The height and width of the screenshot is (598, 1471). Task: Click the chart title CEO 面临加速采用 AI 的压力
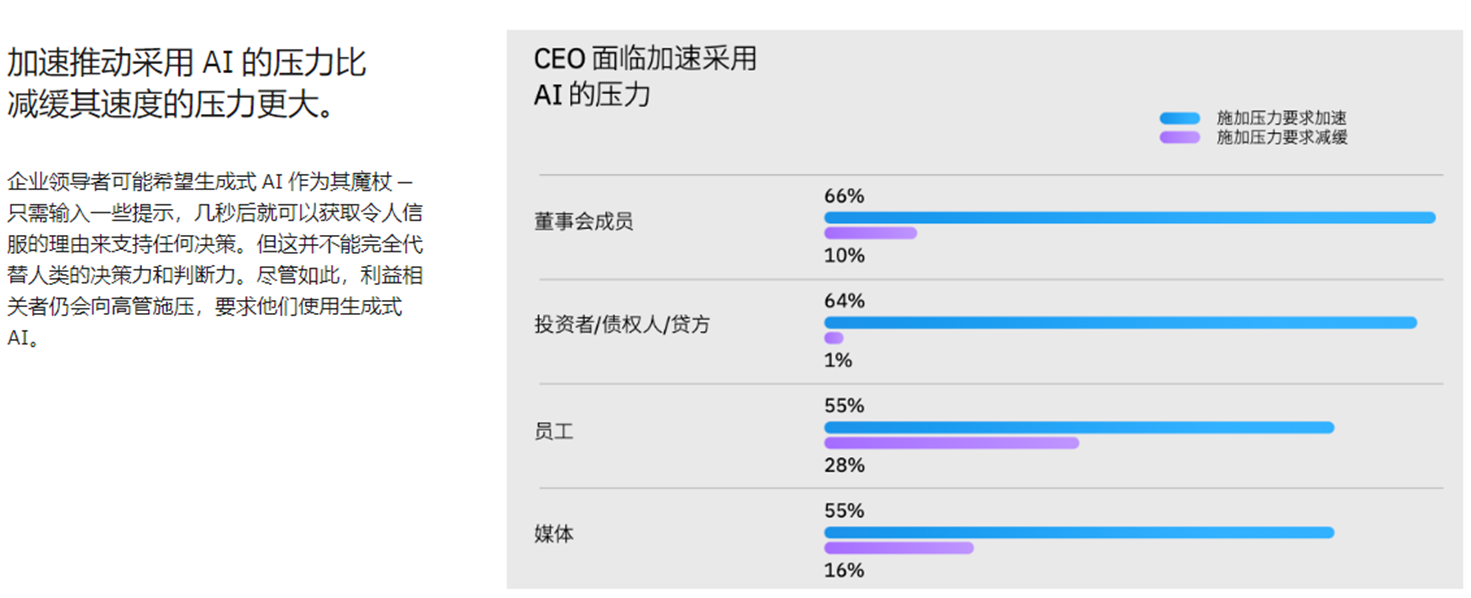[645, 76]
